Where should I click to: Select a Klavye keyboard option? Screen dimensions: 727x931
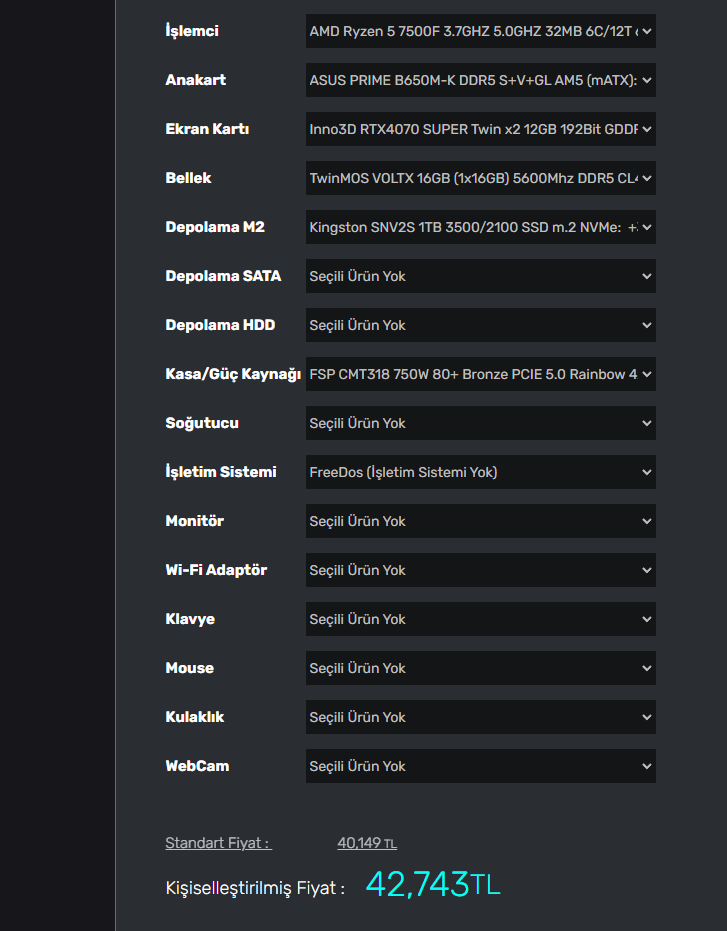[480, 619]
